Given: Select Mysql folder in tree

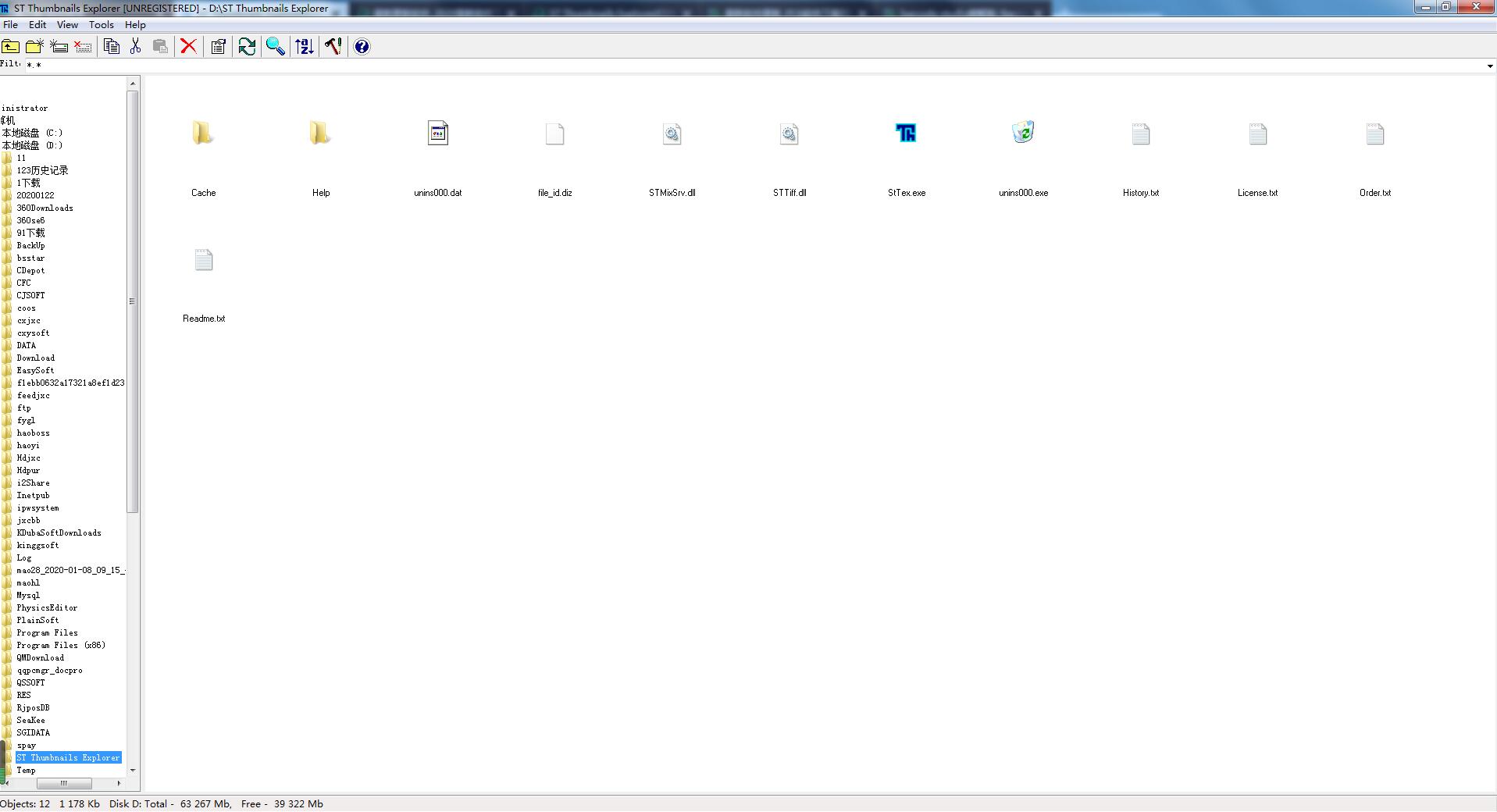Looking at the screenshot, I should 28,596.
